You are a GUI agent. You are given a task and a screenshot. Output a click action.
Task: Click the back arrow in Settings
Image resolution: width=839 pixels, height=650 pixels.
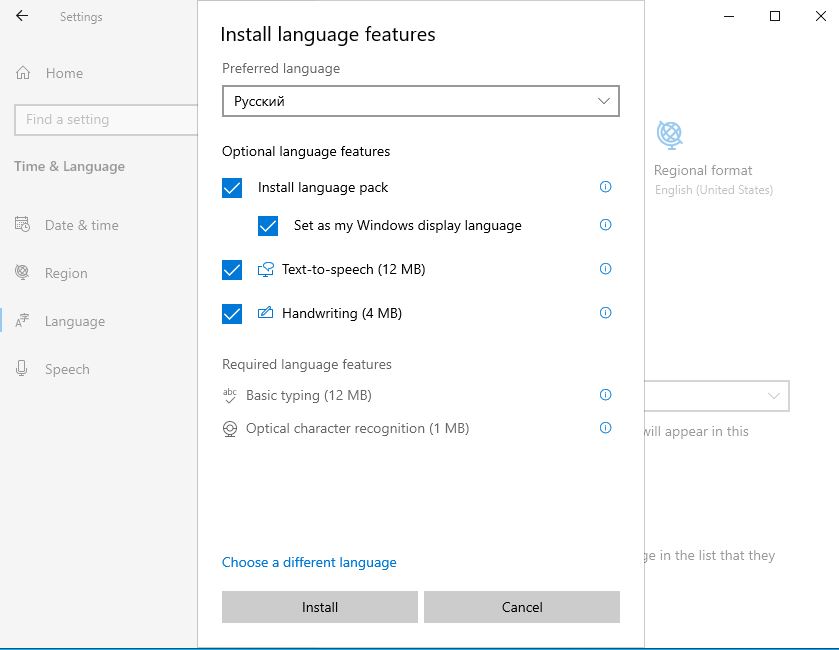(22, 16)
